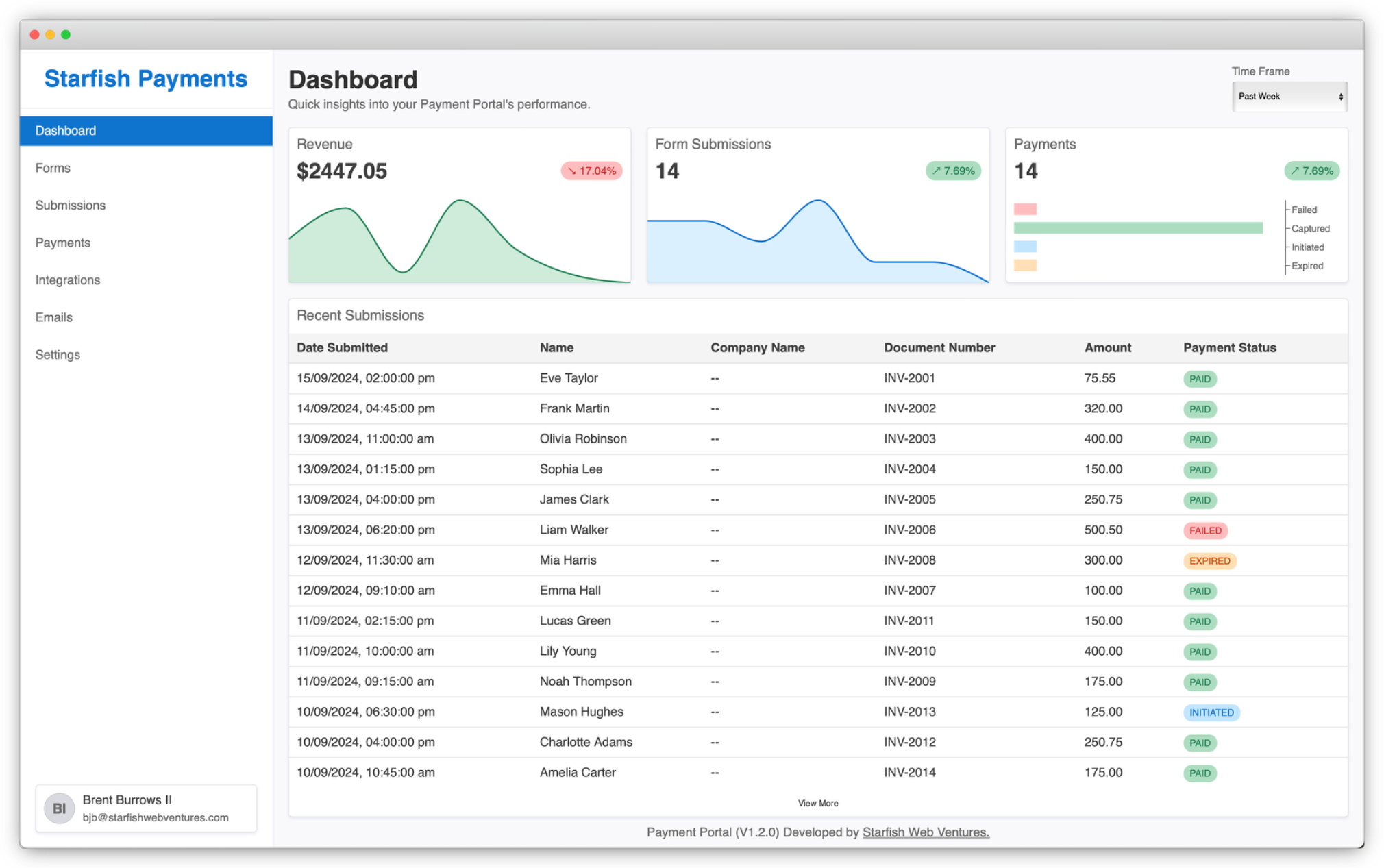The height and width of the screenshot is (868, 1384).
Task: Click the Integrations sidebar icon
Action: pyautogui.click(x=67, y=280)
